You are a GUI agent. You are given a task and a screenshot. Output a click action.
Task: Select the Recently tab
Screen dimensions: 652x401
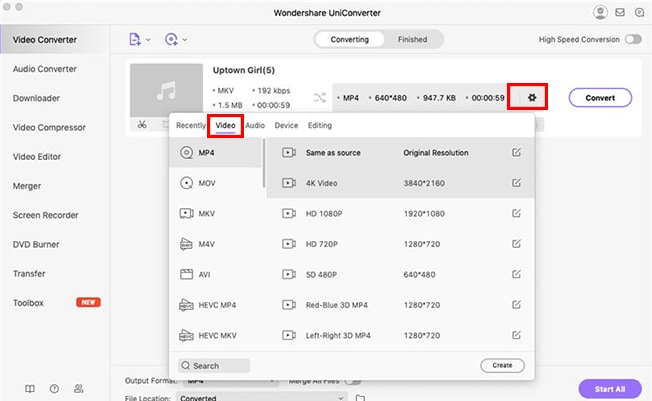click(x=190, y=125)
